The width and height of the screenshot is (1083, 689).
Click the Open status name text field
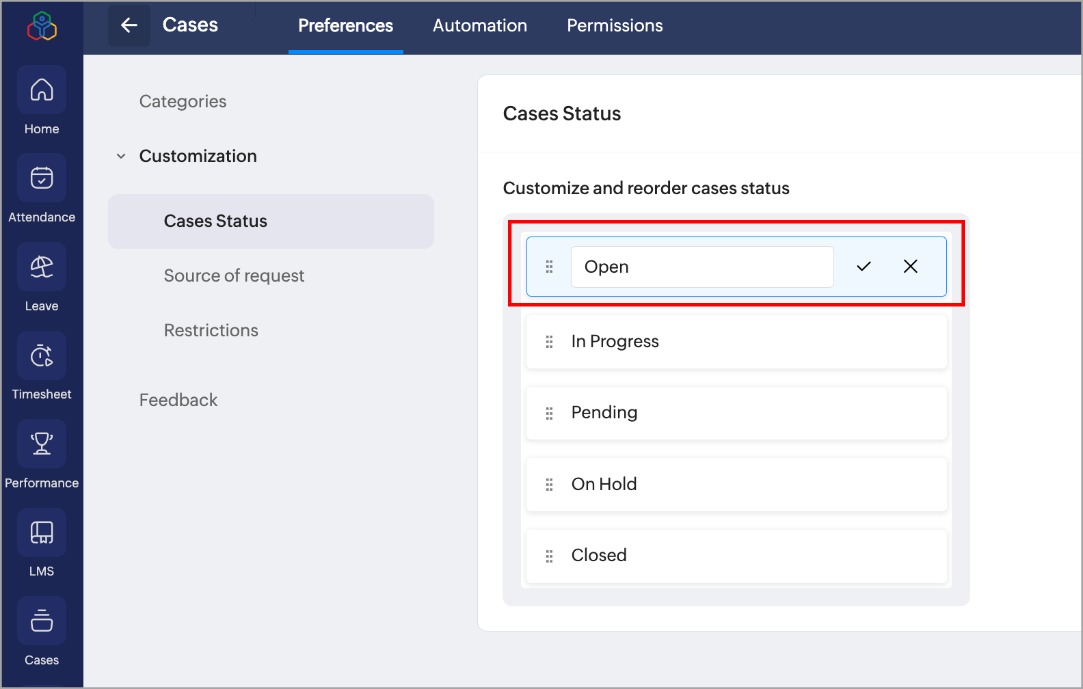[702, 267]
